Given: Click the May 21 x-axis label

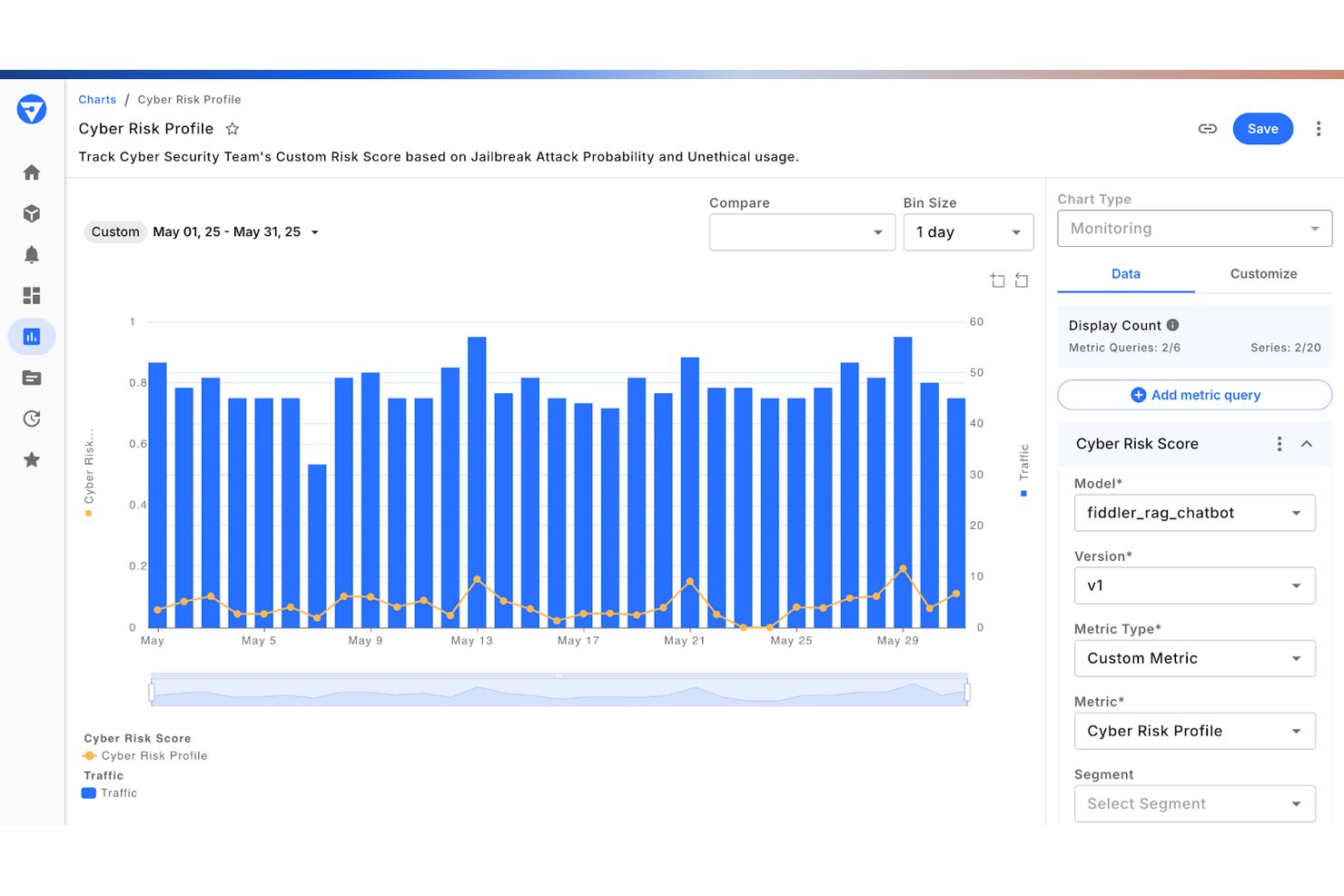Looking at the screenshot, I should point(684,641).
